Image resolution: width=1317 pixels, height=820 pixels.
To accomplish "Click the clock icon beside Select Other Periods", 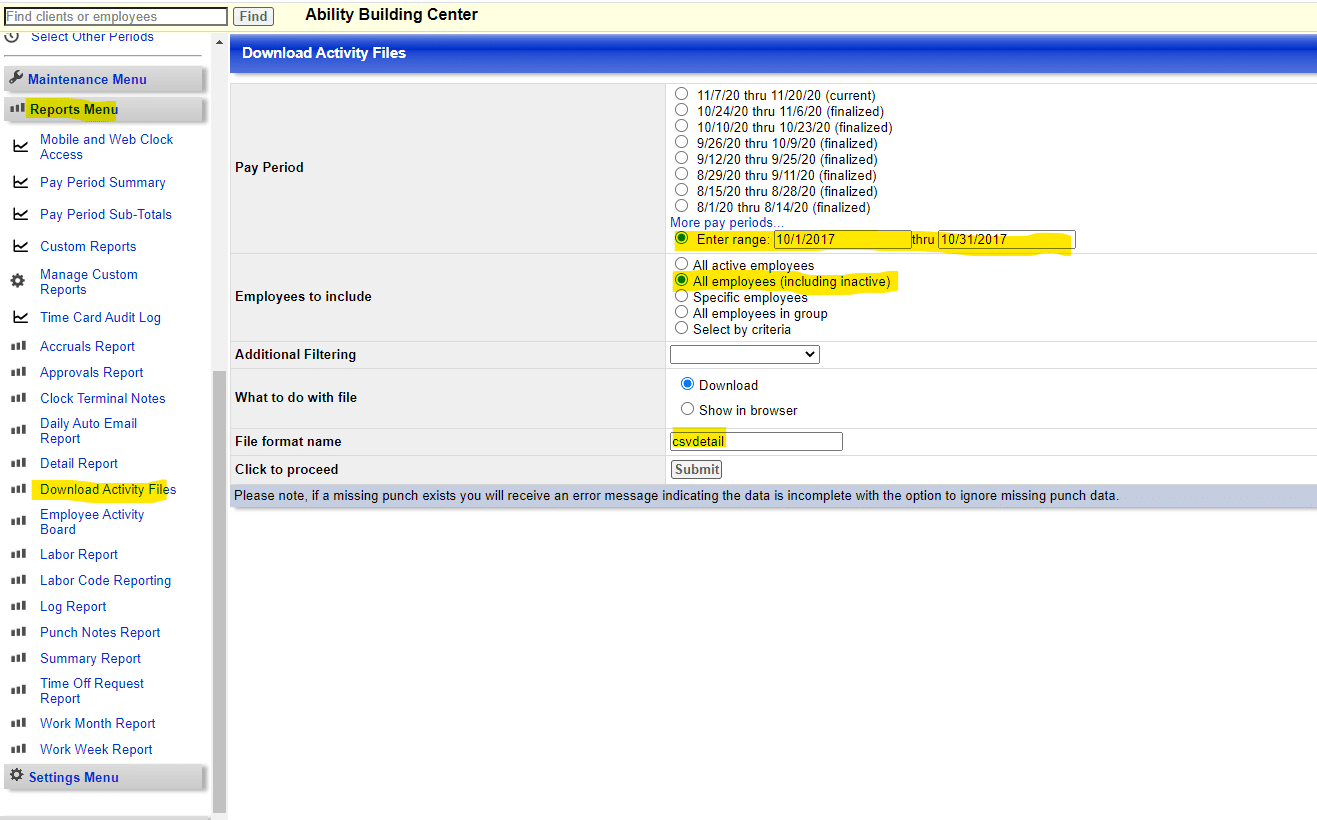I will [12, 36].
